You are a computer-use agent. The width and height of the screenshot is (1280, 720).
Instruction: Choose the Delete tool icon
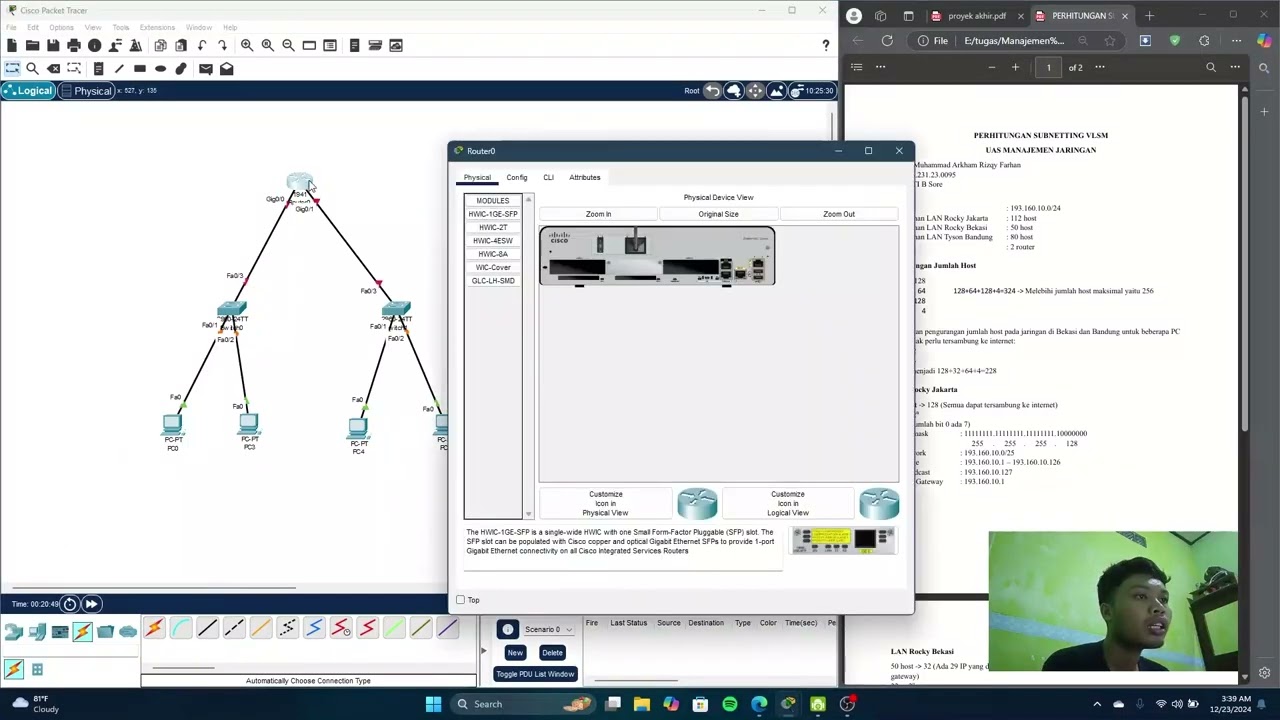(53, 68)
